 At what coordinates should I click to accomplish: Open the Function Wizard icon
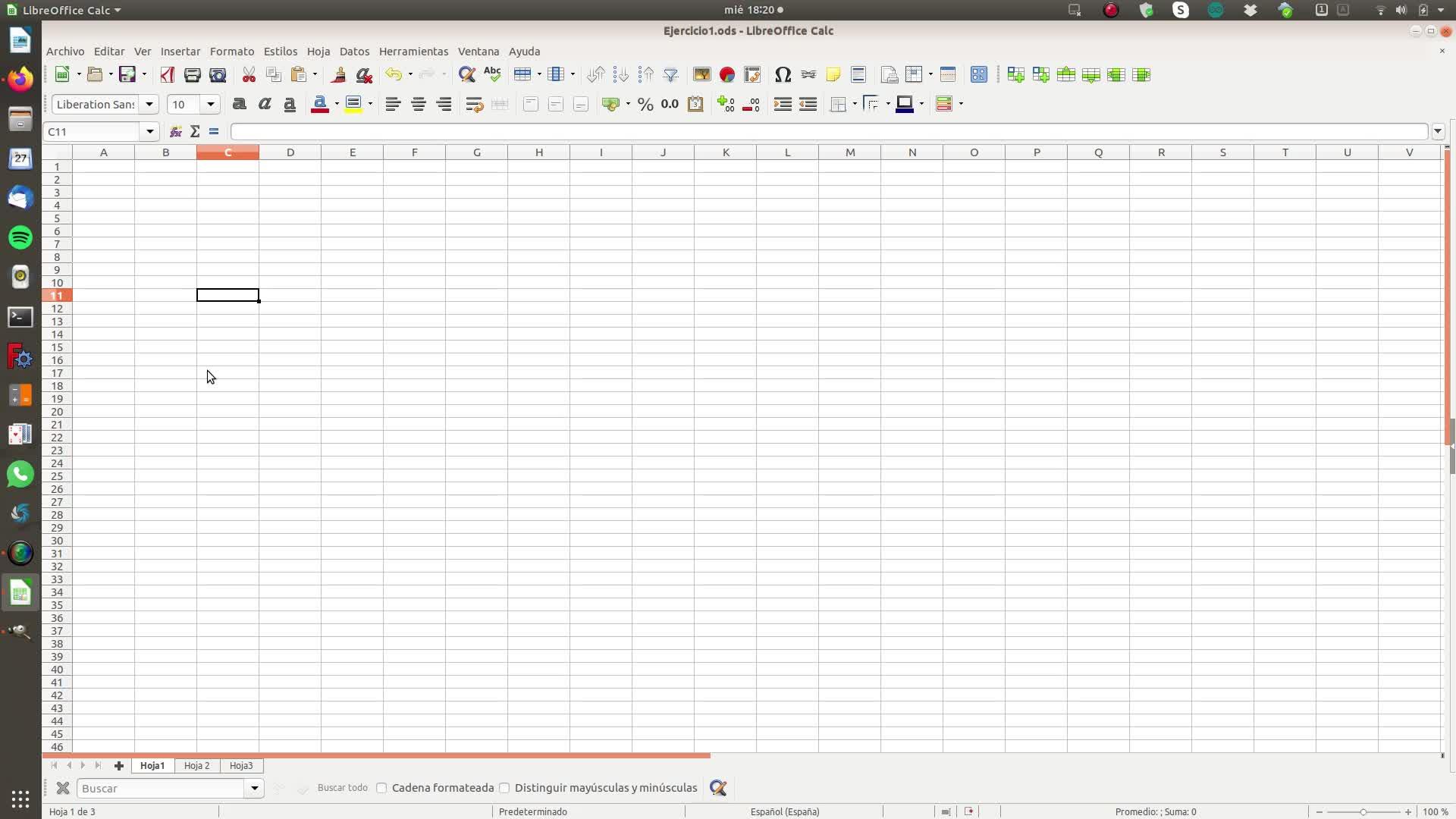coord(175,131)
